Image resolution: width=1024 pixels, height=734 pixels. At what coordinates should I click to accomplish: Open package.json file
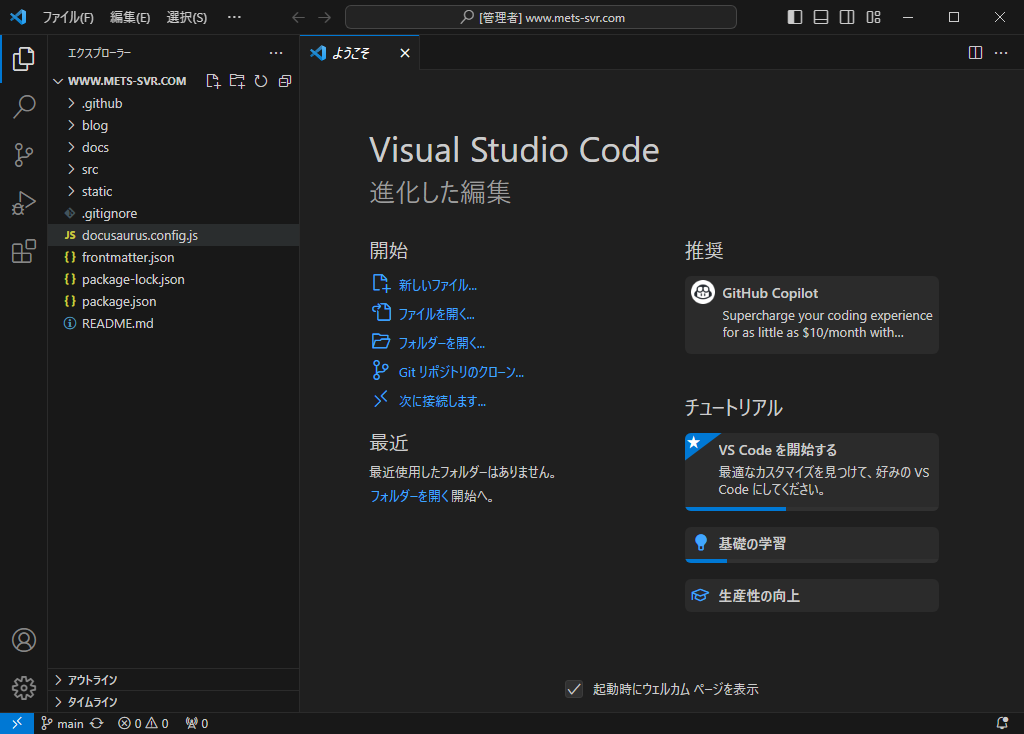(x=174, y=302)
